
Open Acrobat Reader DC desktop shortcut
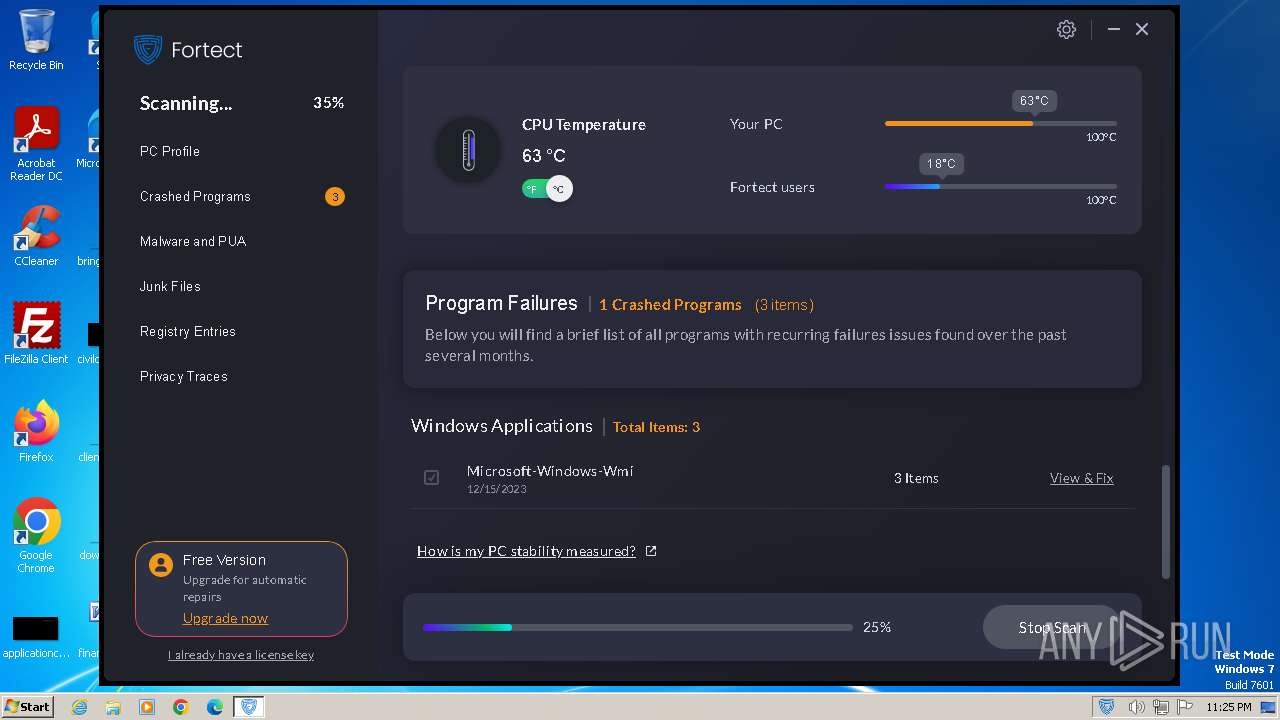coord(36,144)
